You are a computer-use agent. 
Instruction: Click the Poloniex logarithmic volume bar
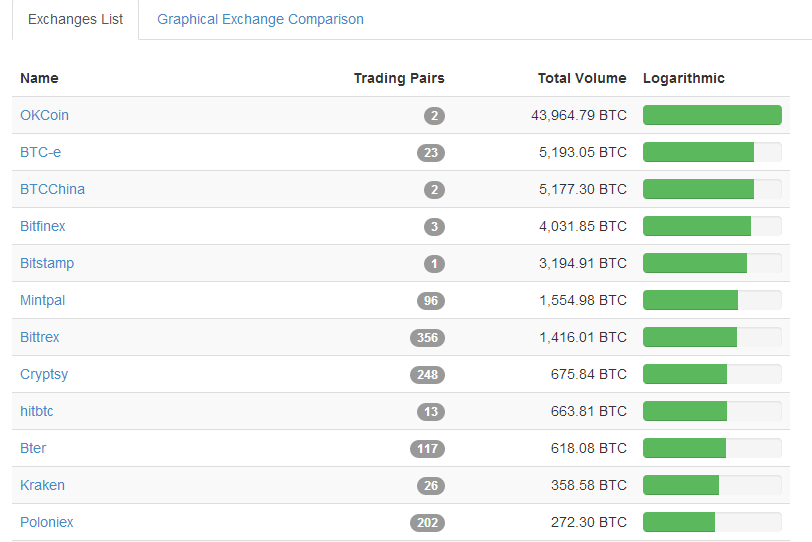click(712, 522)
